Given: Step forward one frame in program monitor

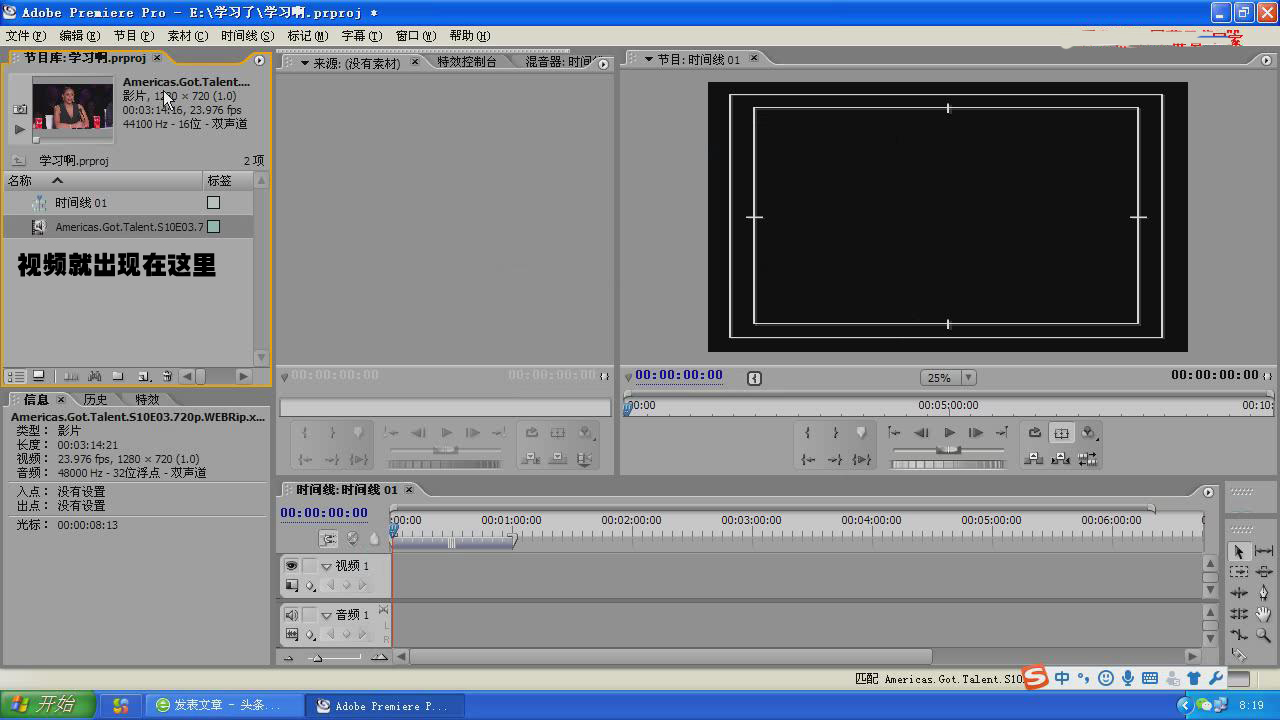Looking at the screenshot, I should (976, 432).
